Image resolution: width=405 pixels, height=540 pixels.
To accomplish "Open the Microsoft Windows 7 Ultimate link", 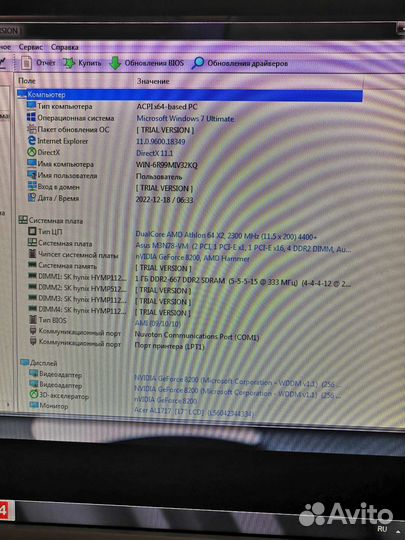I will pos(185,118).
